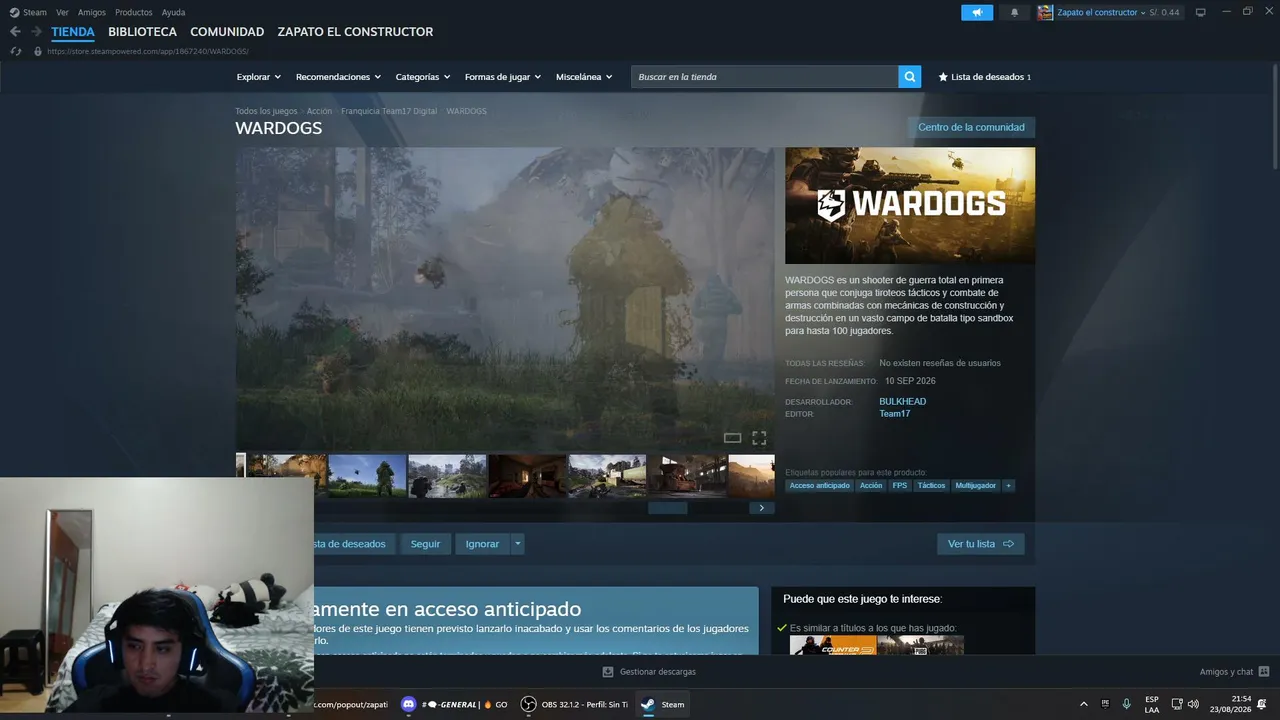Switch to OBS in the taskbar
The width and height of the screenshot is (1280, 720).
point(528,704)
